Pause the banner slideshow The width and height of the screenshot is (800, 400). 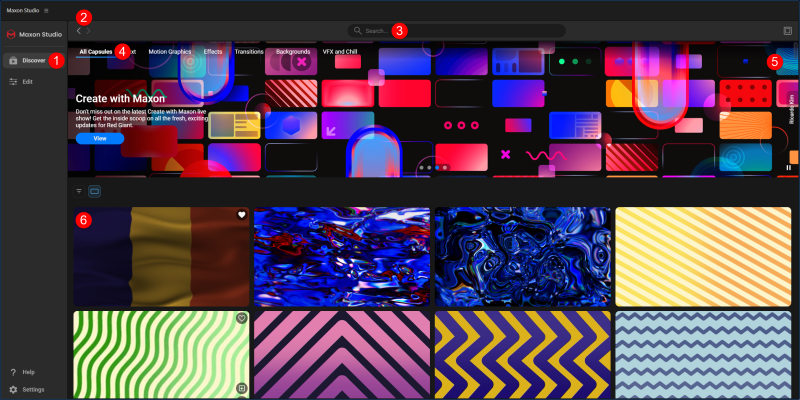pyautogui.click(x=788, y=167)
